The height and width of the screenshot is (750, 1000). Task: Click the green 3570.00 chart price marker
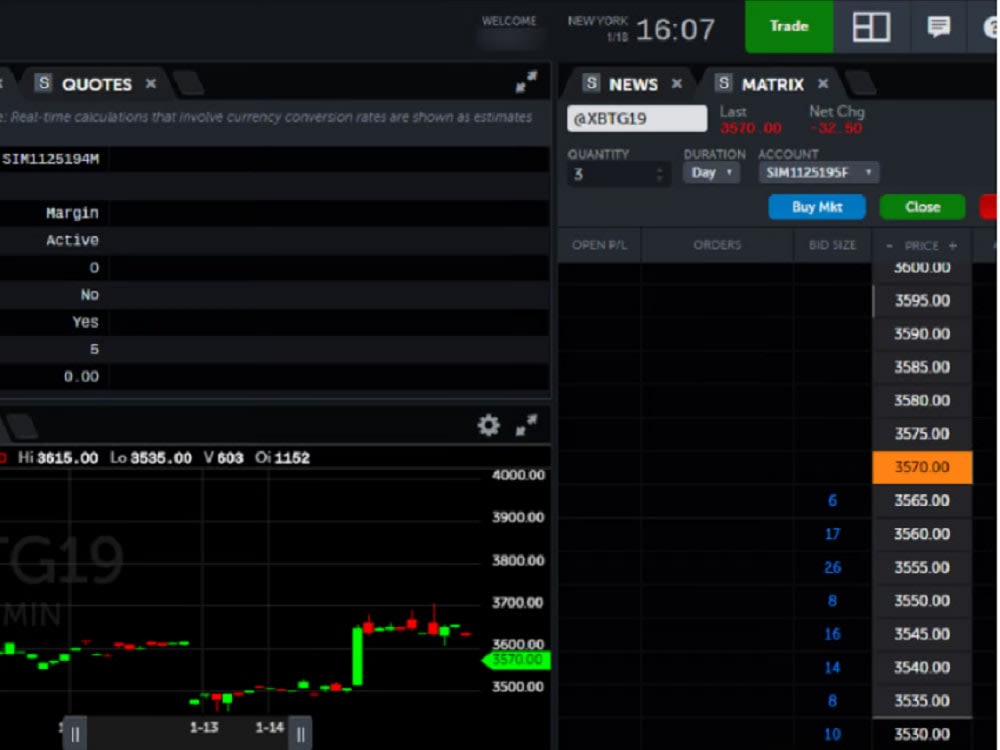pos(517,660)
